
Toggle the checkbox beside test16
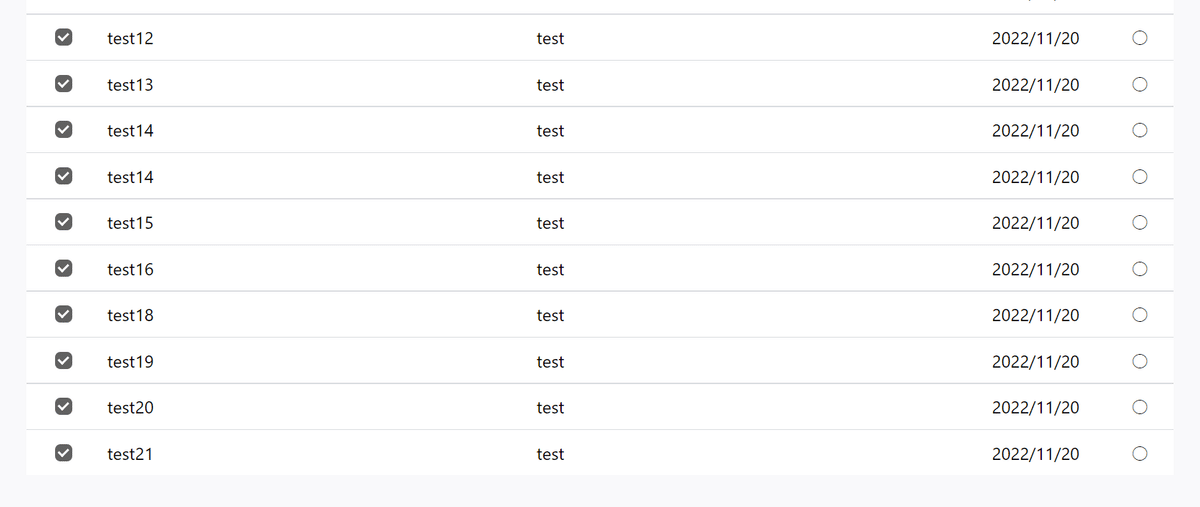tap(63, 268)
